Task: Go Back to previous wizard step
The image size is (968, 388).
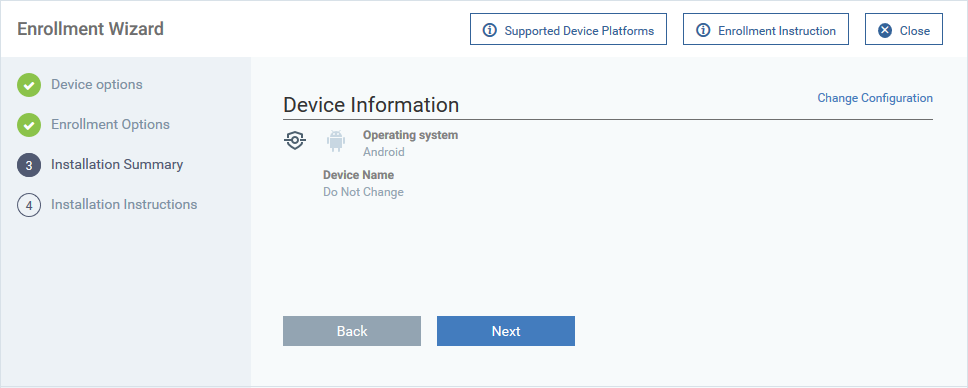Action: pyautogui.click(x=352, y=331)
